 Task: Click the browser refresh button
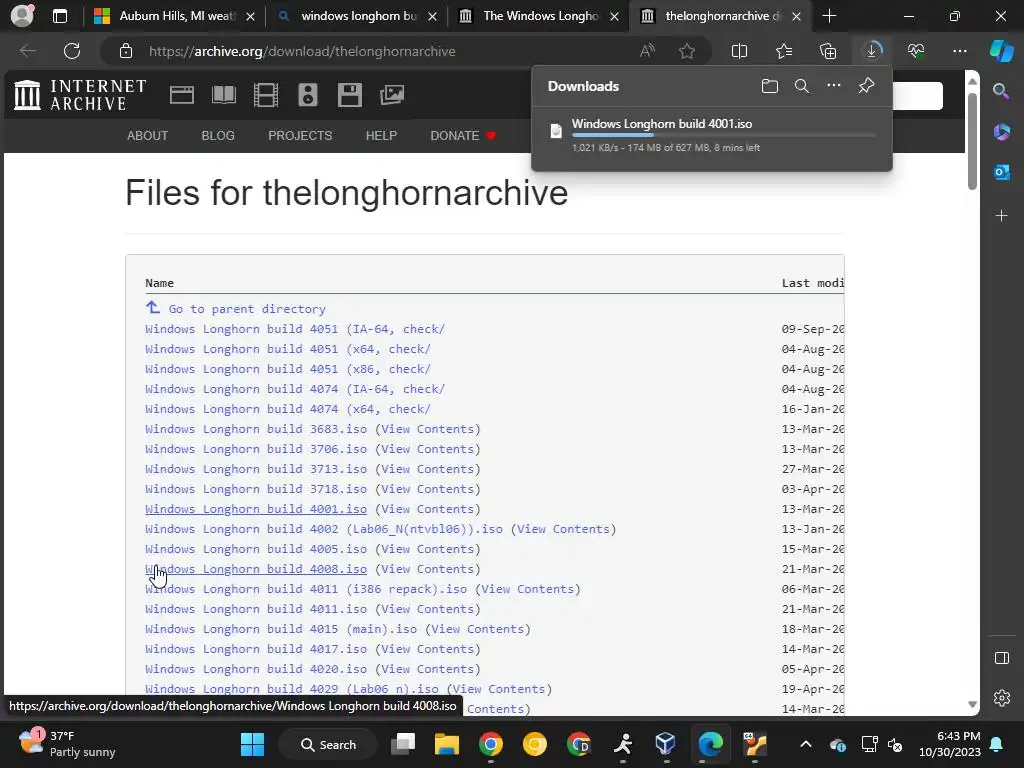(72, 51)
